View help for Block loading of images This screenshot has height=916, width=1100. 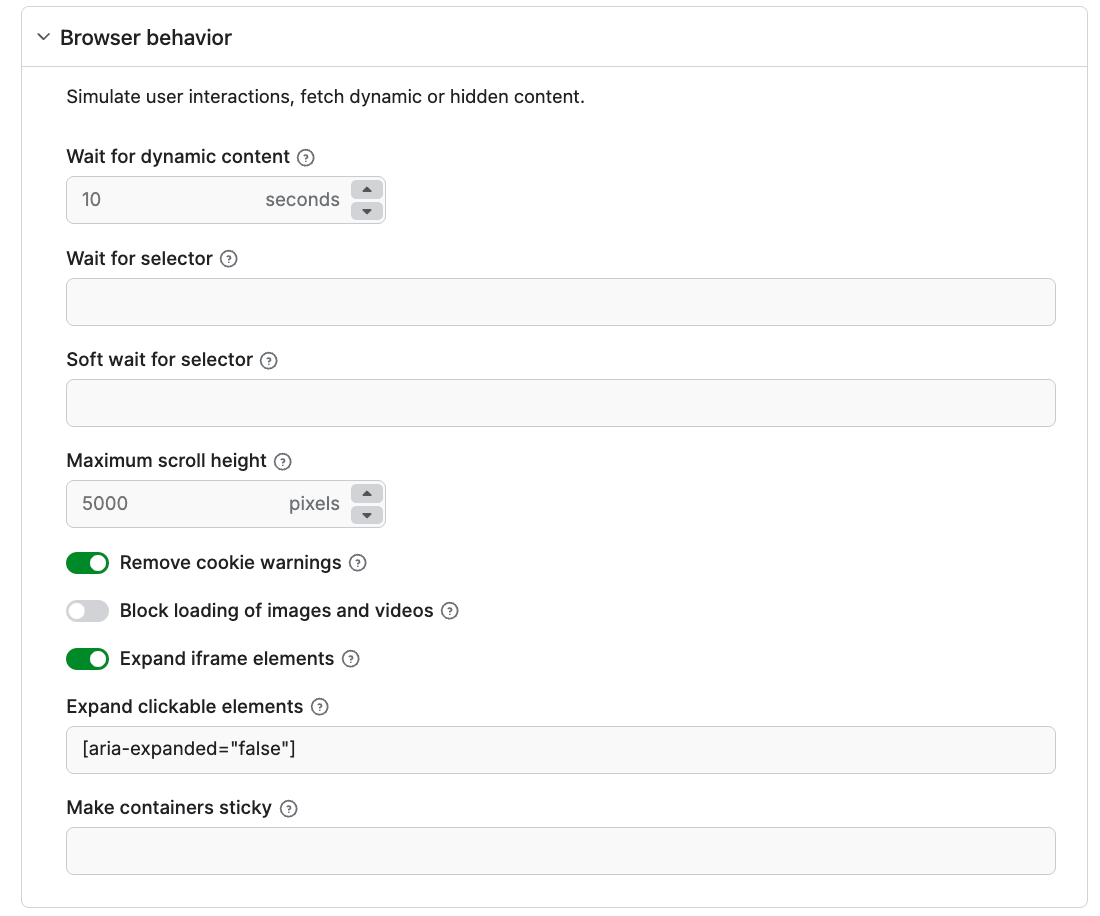tap(449, 610)
